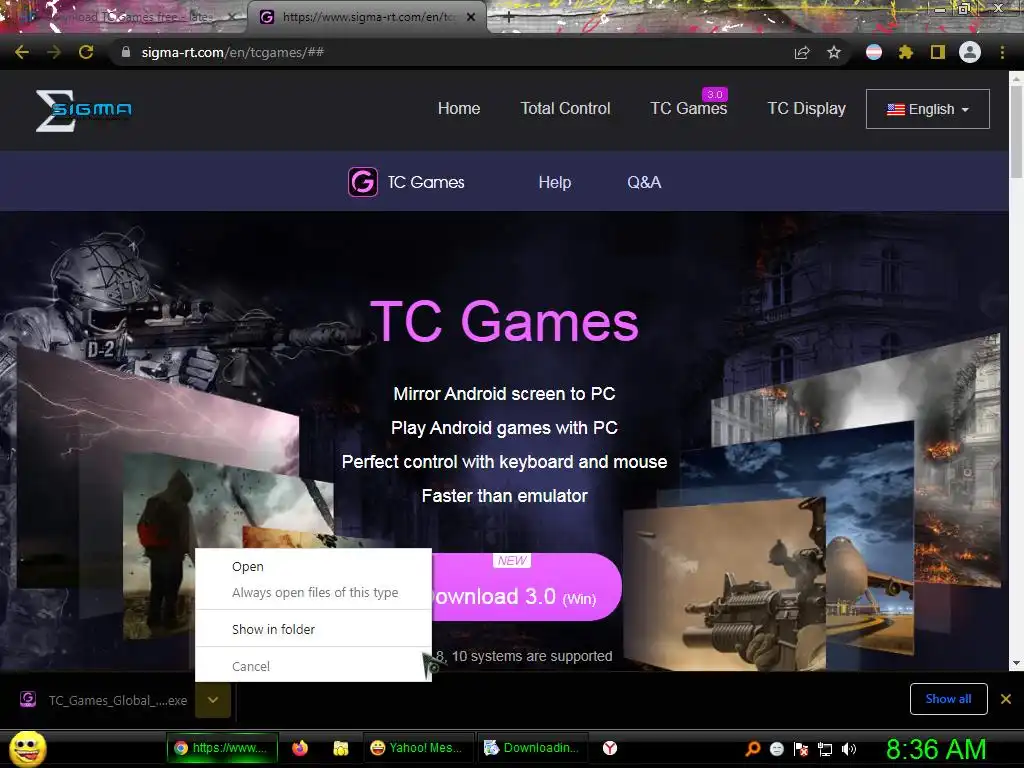Screen dimensions: 1024x768
Task: Click the 8:36 AM clock
Action: (x=936, y=749)
